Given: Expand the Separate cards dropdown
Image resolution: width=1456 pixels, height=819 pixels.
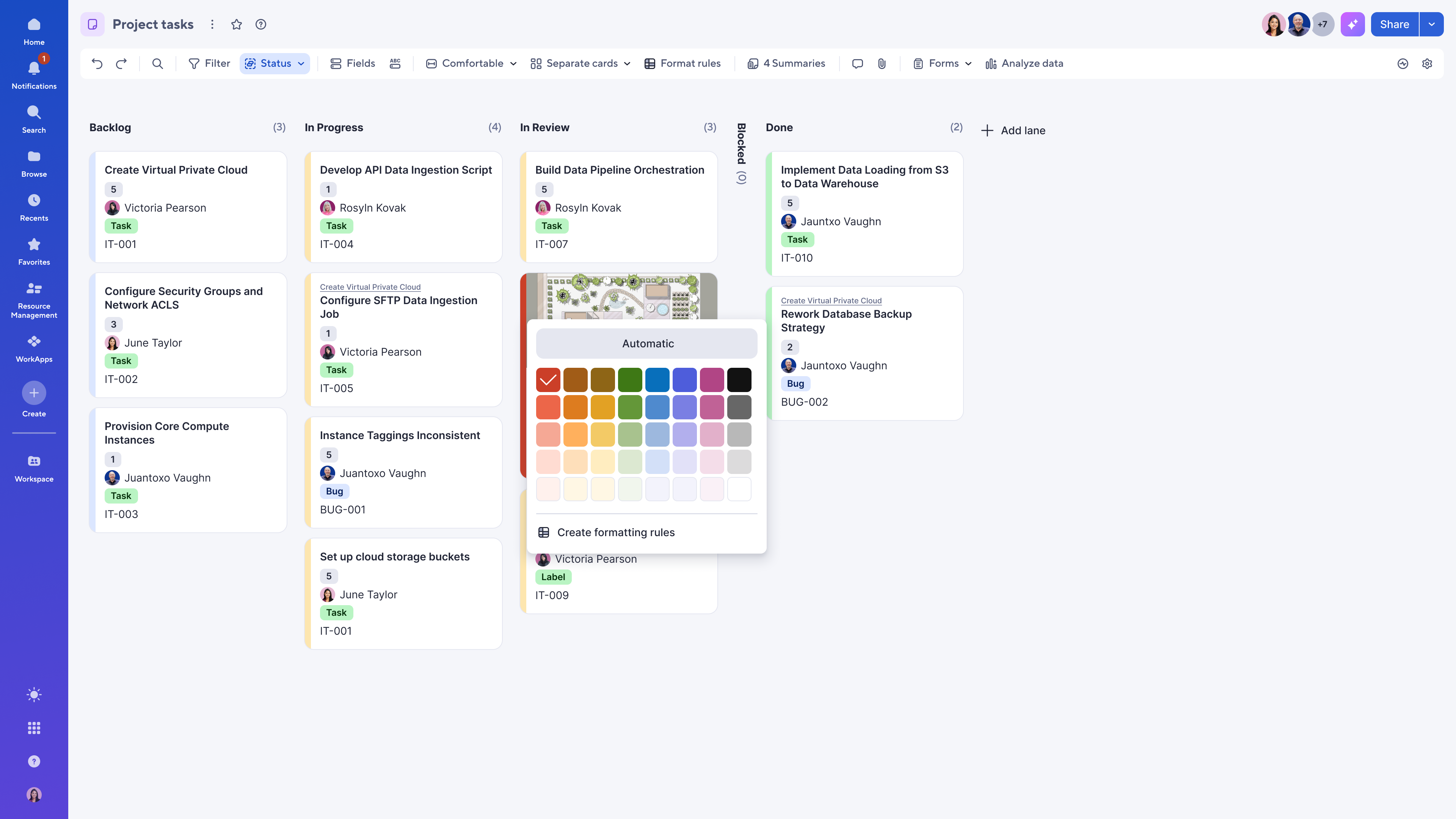Looking at the screenshot, I should pos(581,63).
